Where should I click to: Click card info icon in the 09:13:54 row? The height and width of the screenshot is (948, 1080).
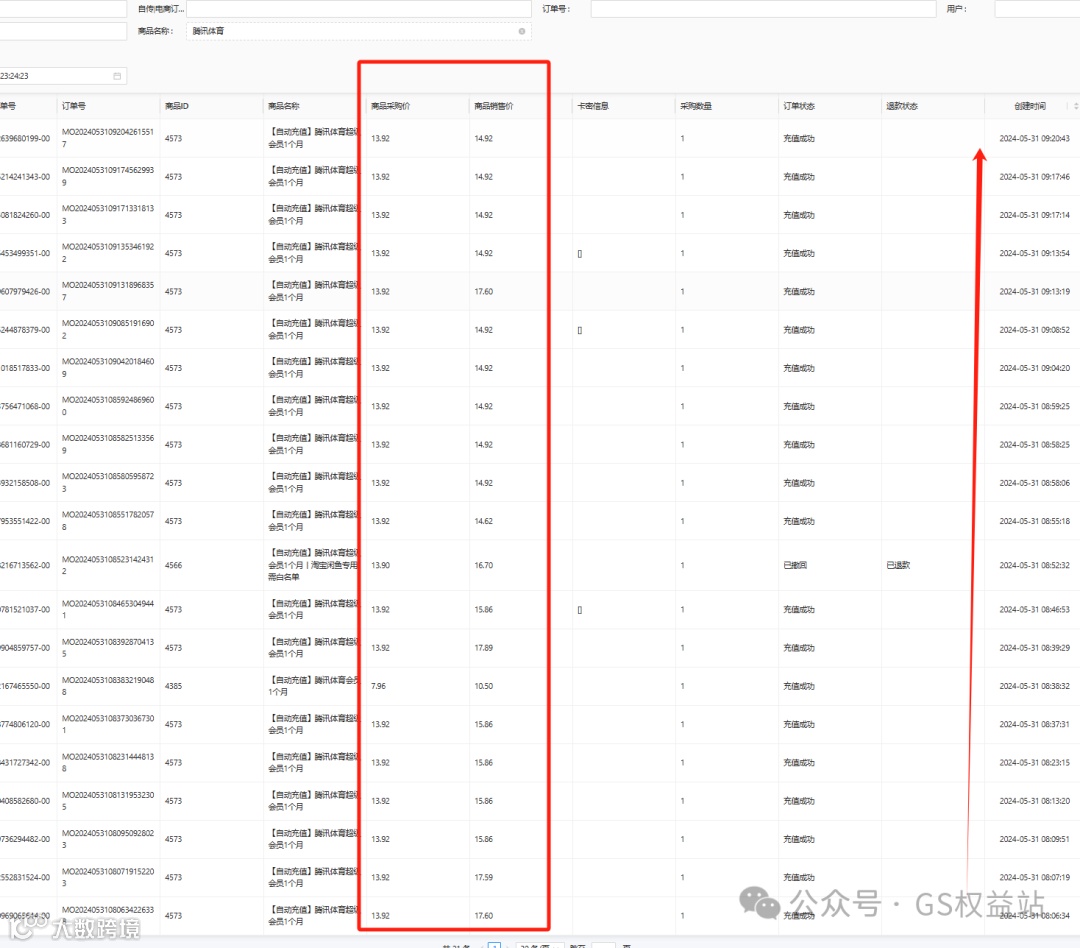pos(580,254)
